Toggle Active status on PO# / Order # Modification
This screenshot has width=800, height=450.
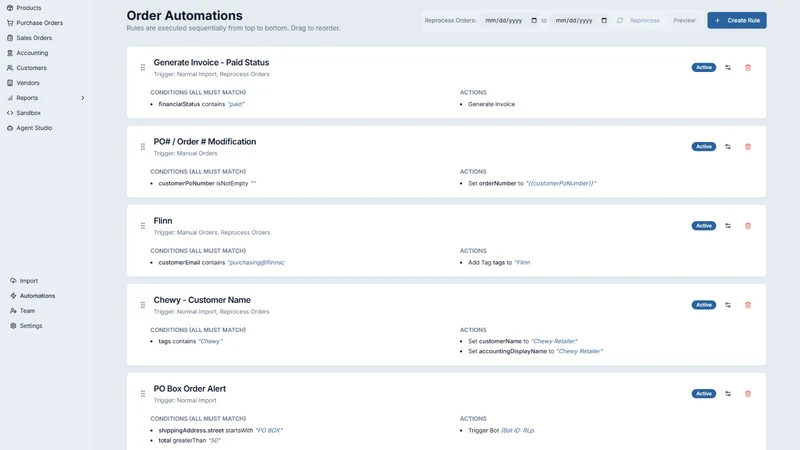[704, 146]
